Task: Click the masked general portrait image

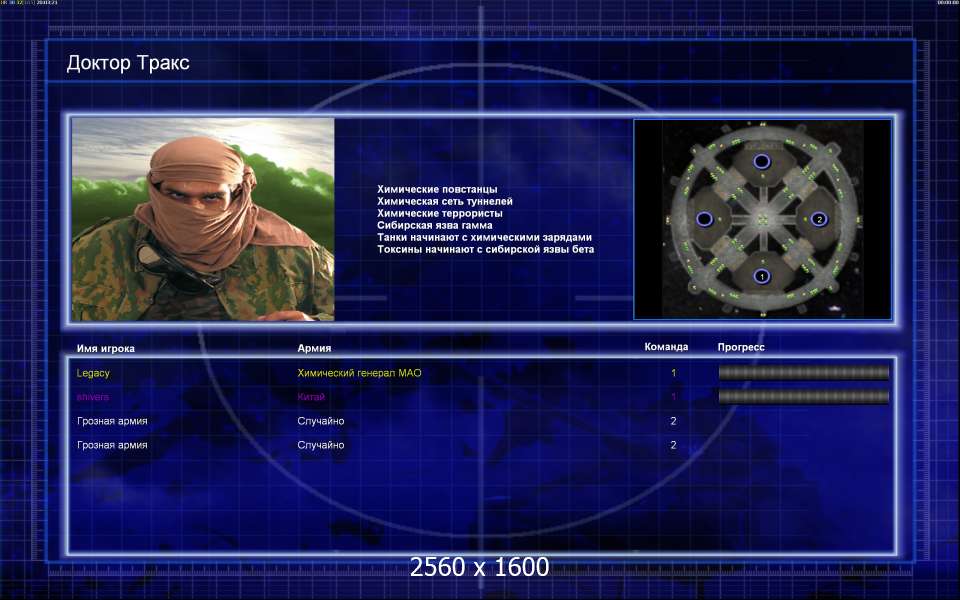Action: tap(203, 219)
